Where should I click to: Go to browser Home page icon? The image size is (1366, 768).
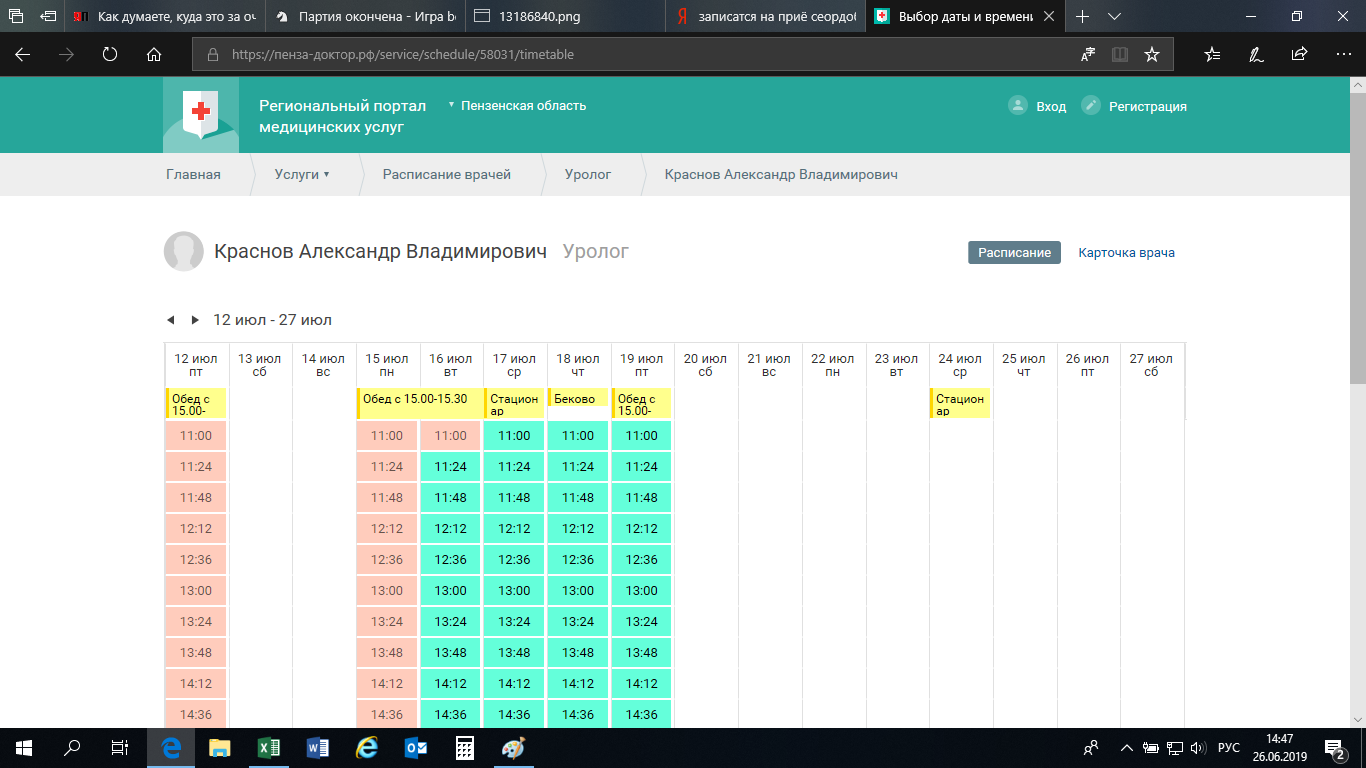click(x=154, y=55)
